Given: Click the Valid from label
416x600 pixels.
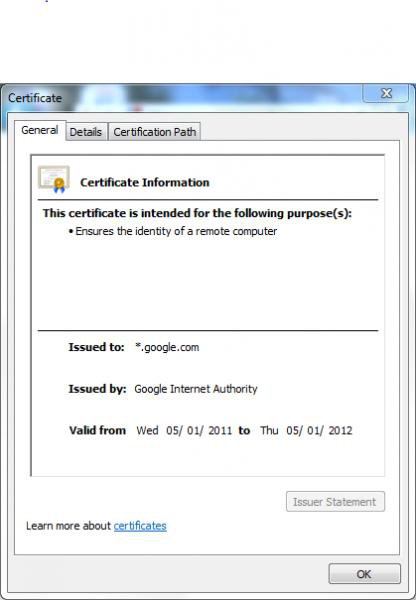Looking at the screenshot, I should coord(97,431).
